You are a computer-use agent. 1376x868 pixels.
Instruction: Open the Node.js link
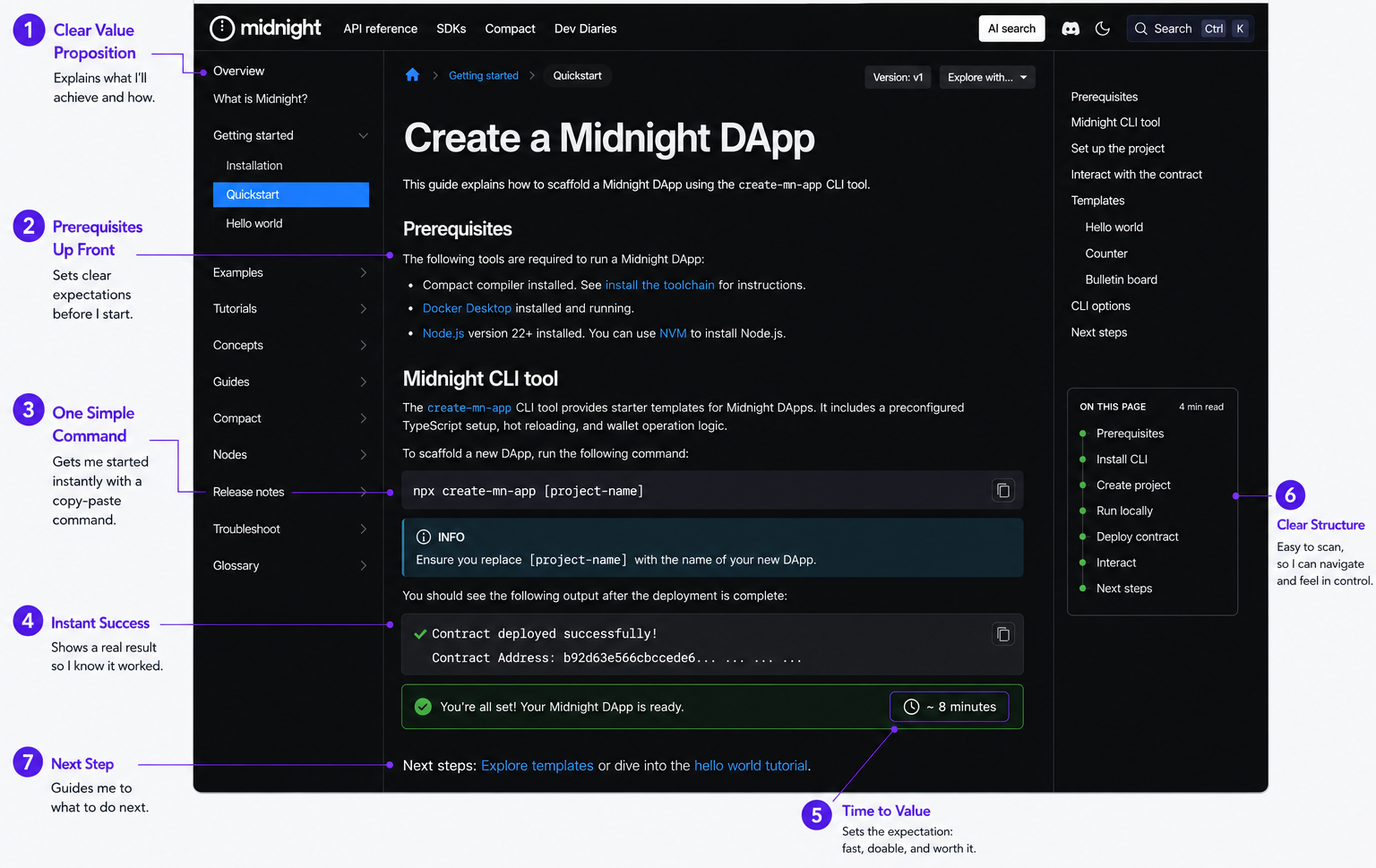tap(443, 333)
